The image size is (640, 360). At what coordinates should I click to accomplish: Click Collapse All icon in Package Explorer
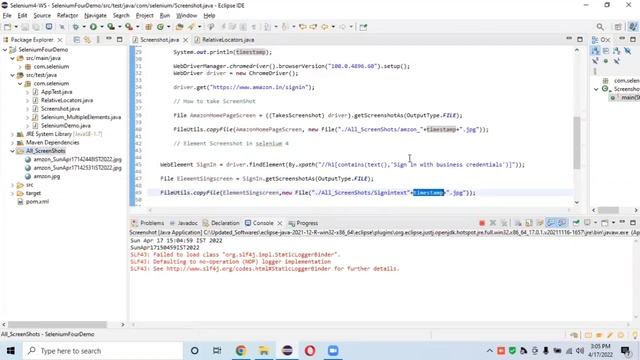tap(76, 40)
